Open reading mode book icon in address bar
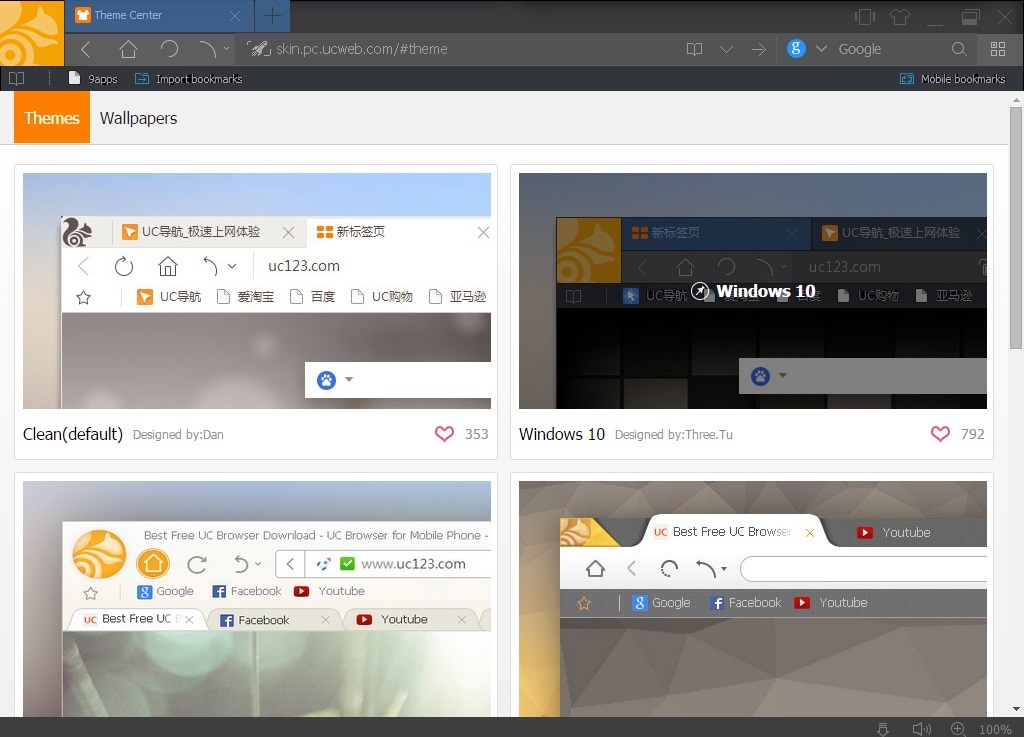The height and width of the screenshot is (737, 1024). point(694,49)
